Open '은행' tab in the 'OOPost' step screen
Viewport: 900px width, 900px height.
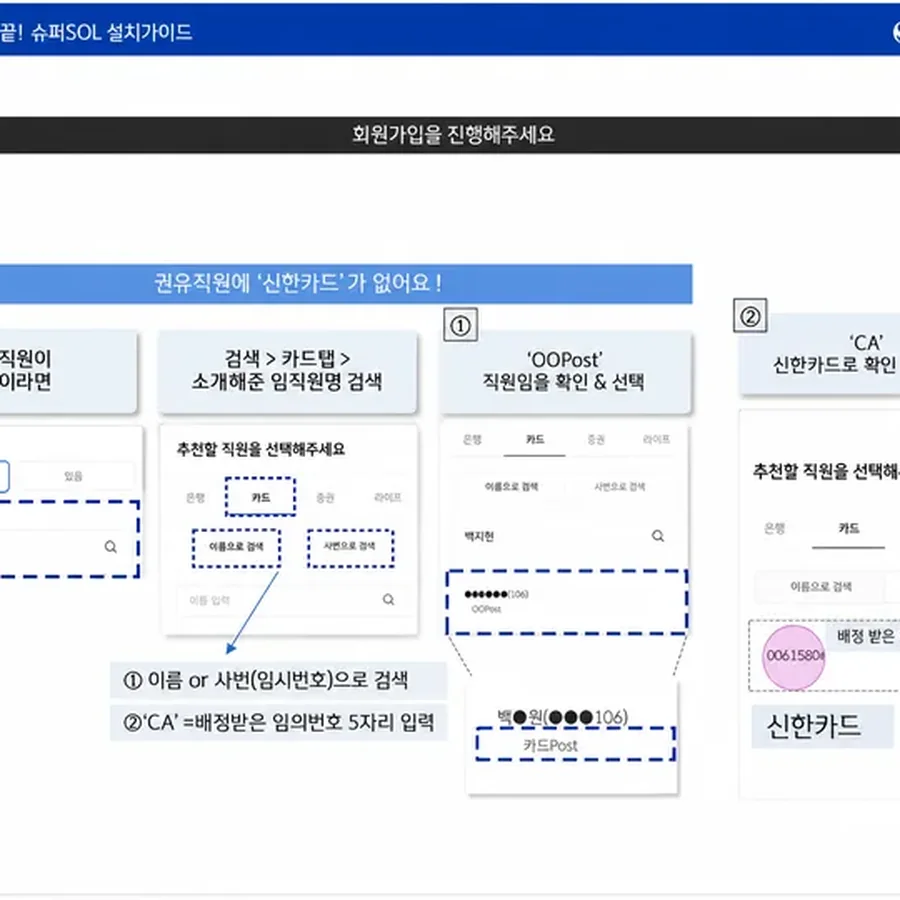click(472, 440)
